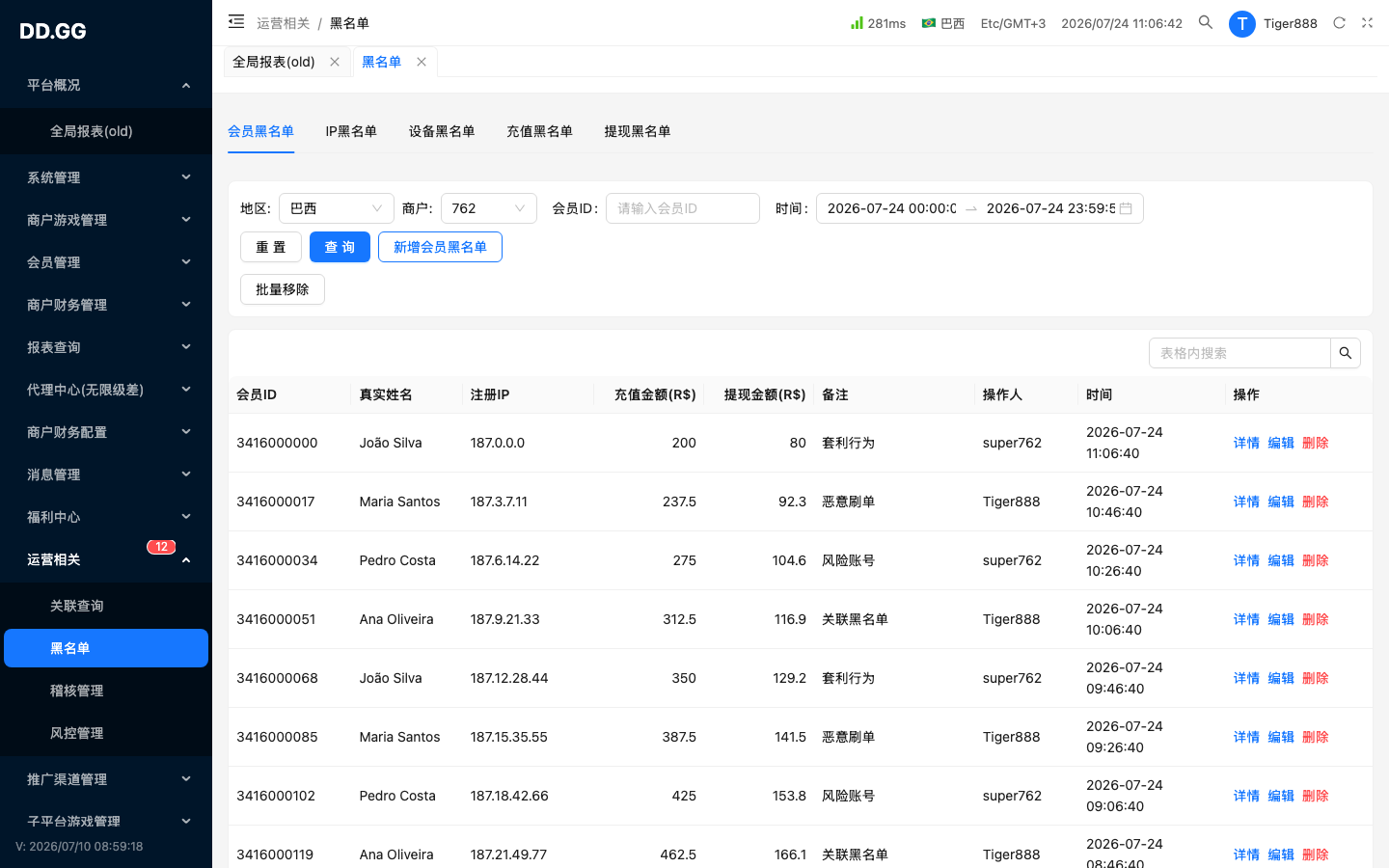The width and height of the screenshot is (1389, 868).
Task: Click the 运营相关 breadcrumb
Action: click(284, 23)
